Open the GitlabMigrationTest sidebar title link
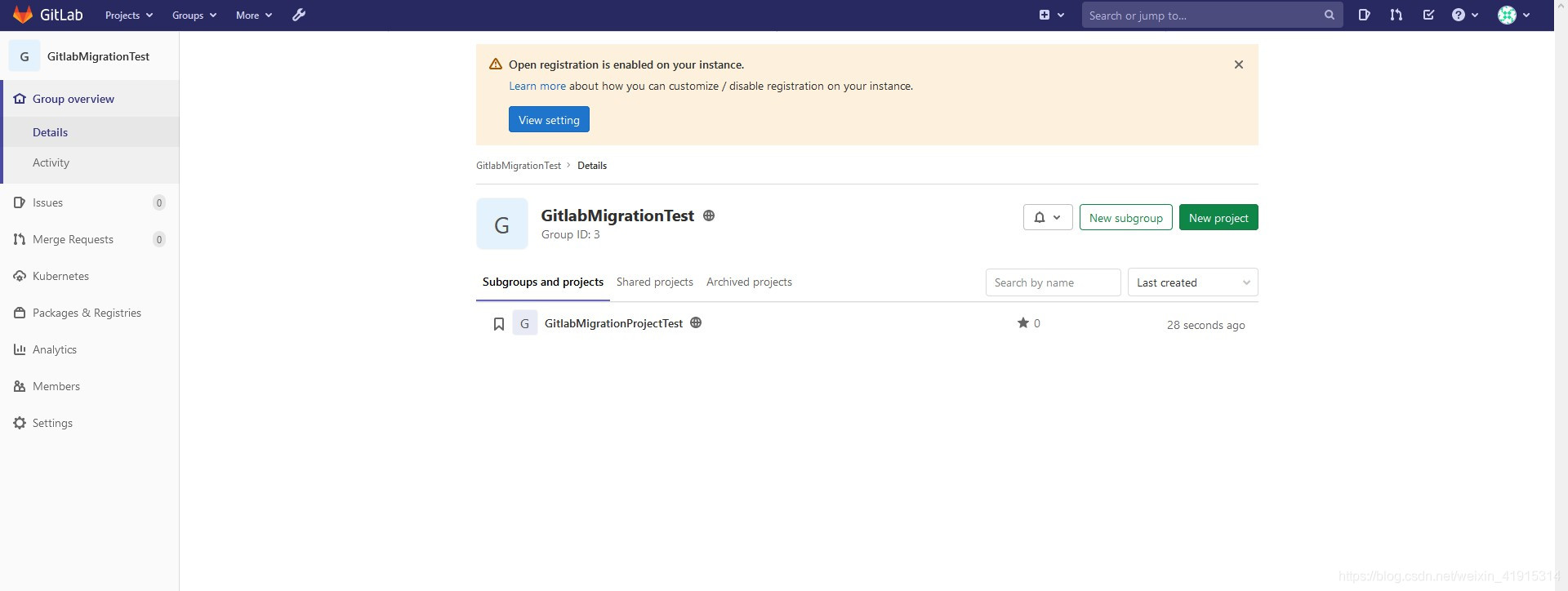This screenshot has height=591, width=1568. (x=98, y=56)
